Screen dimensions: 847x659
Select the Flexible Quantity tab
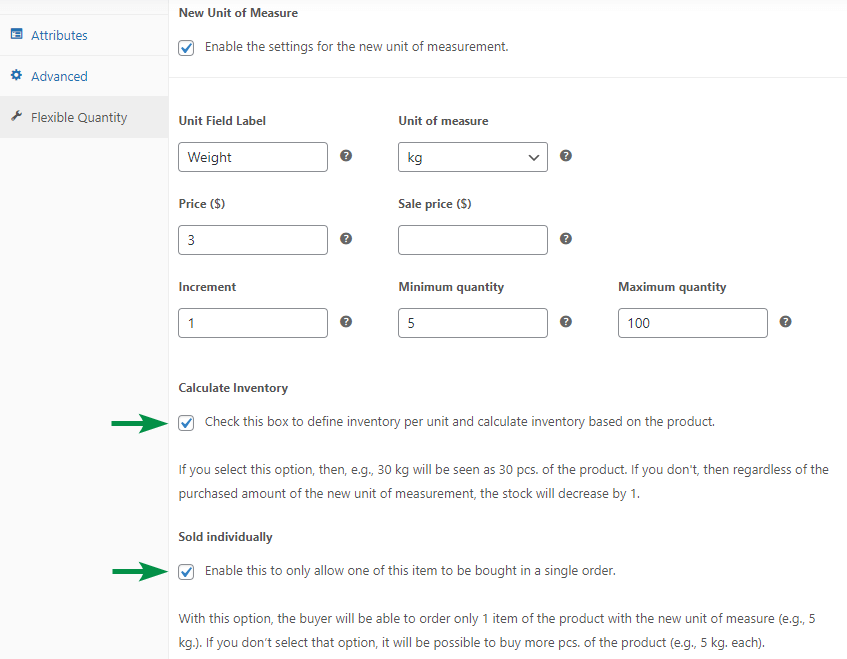click(x=84, y=117)
